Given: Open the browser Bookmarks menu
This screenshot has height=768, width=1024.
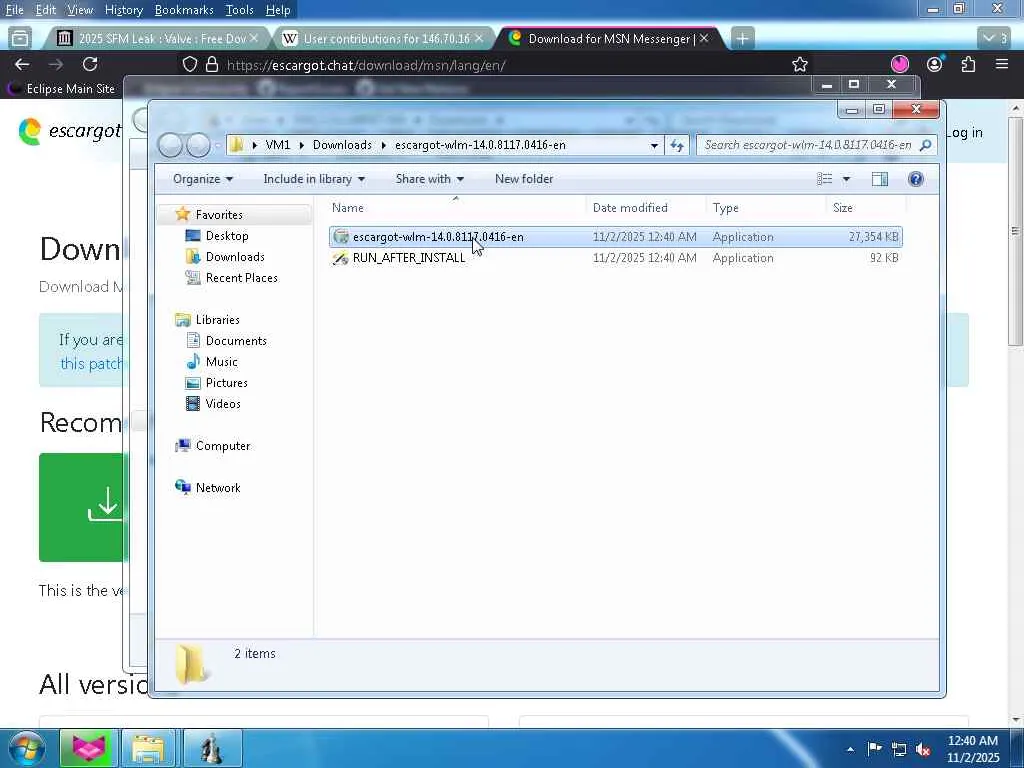Looking at the screenshot, I should (x=184, y=10).
